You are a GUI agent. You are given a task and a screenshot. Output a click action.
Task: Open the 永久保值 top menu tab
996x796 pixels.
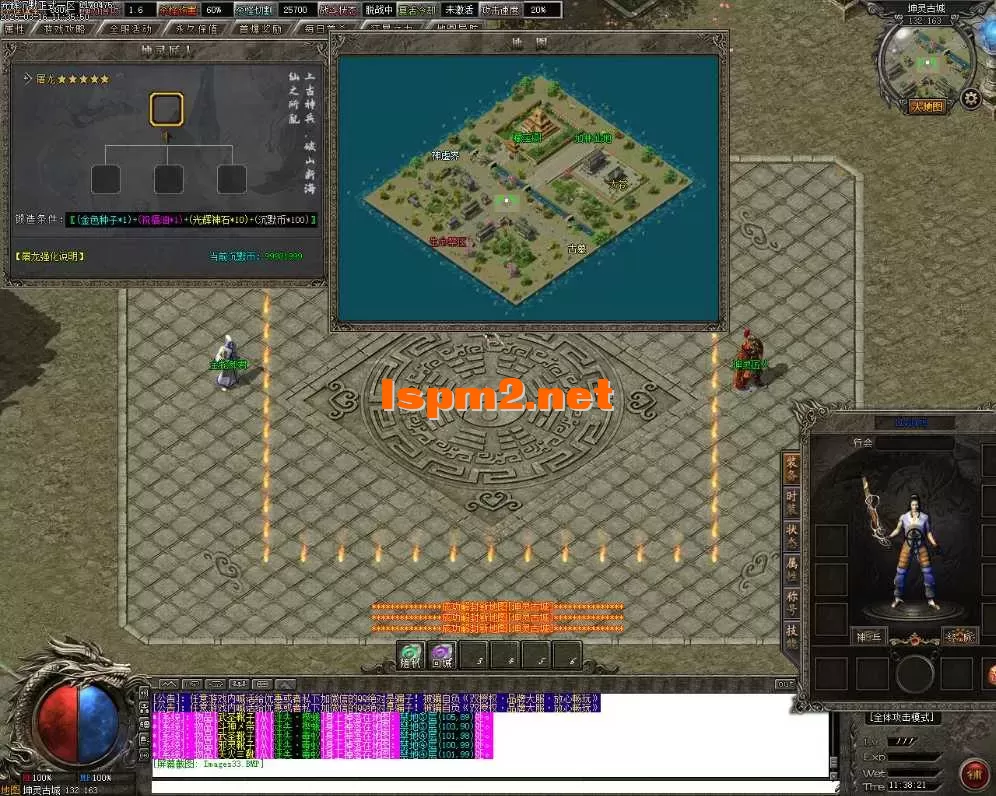[x=196, y=29]
